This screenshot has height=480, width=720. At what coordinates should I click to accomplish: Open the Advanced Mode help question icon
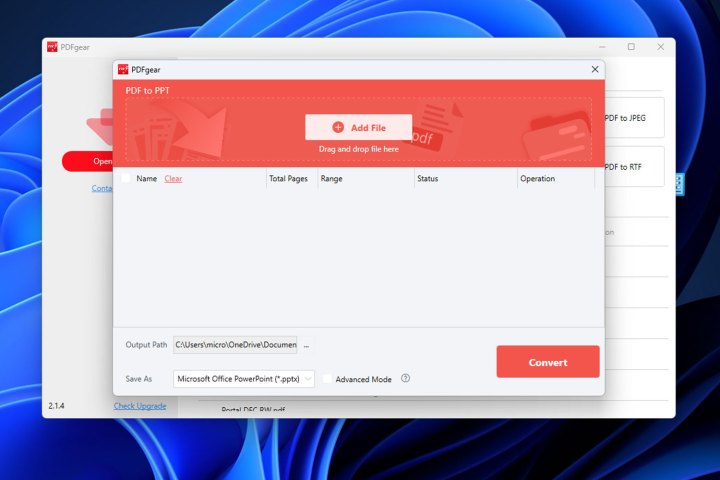coord(405,378)
